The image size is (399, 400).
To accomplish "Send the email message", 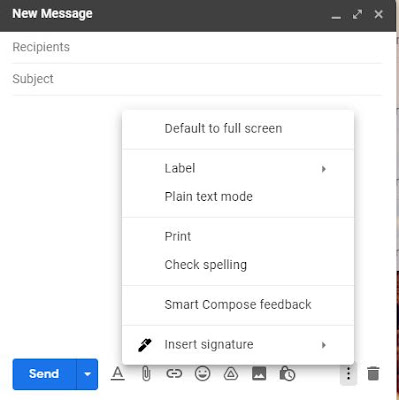I will point(44,374).
